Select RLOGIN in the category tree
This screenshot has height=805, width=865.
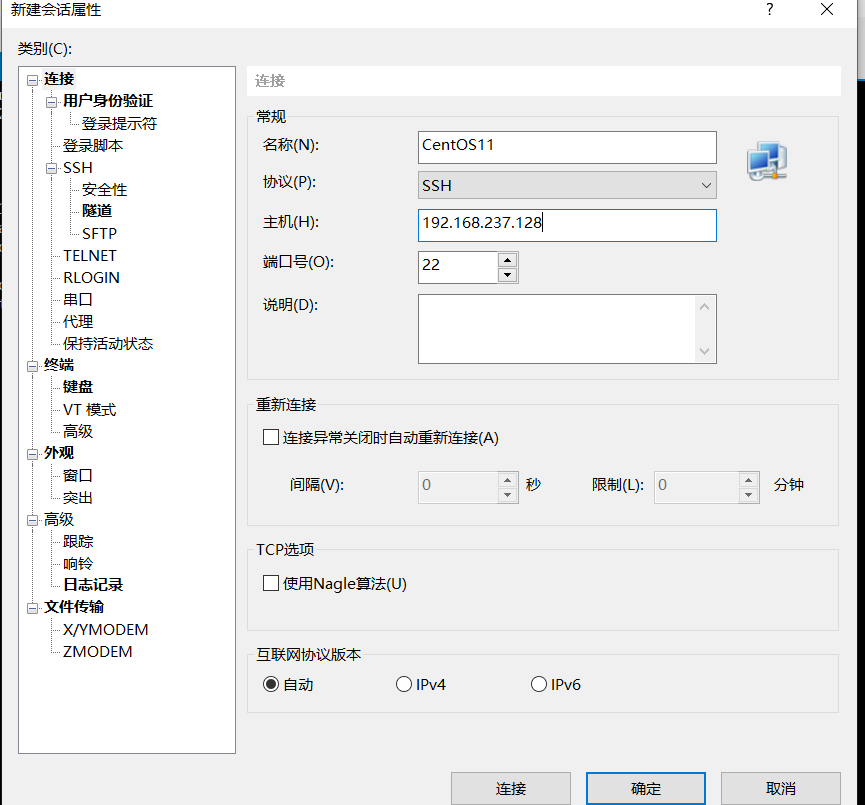(91, 278)
